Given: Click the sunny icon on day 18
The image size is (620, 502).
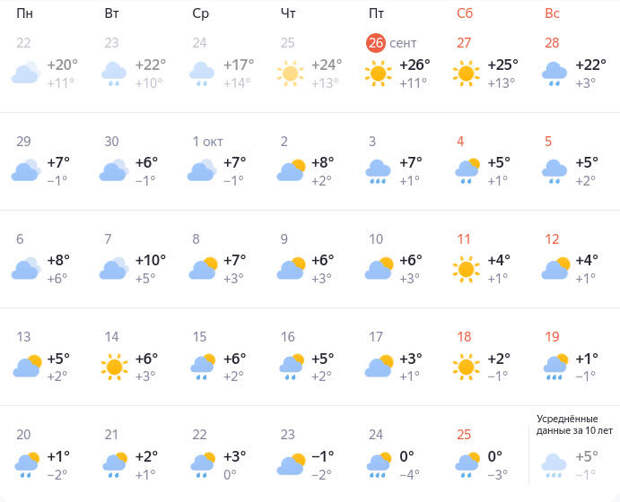Looking at the screenshot, I should click(466, 367).
